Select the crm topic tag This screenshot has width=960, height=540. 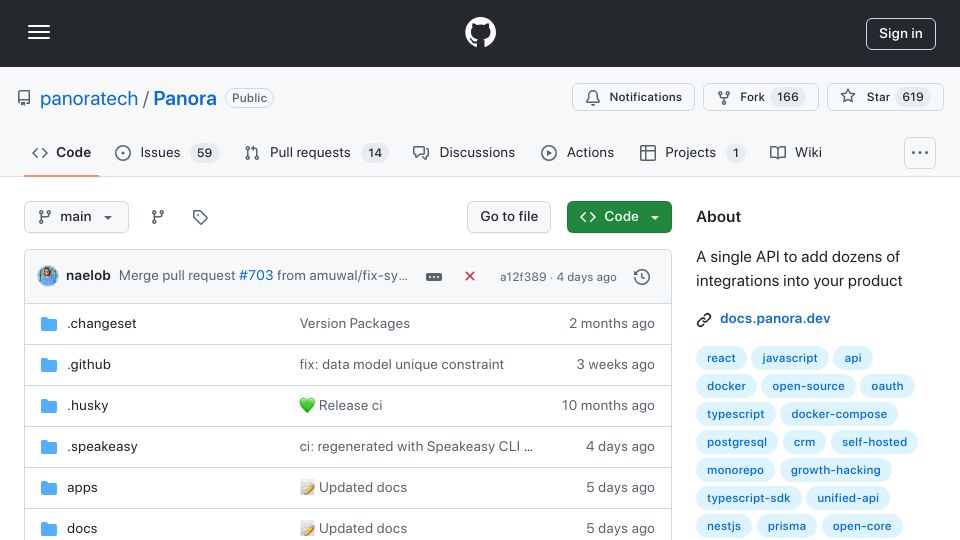click(x=804, y=442)
